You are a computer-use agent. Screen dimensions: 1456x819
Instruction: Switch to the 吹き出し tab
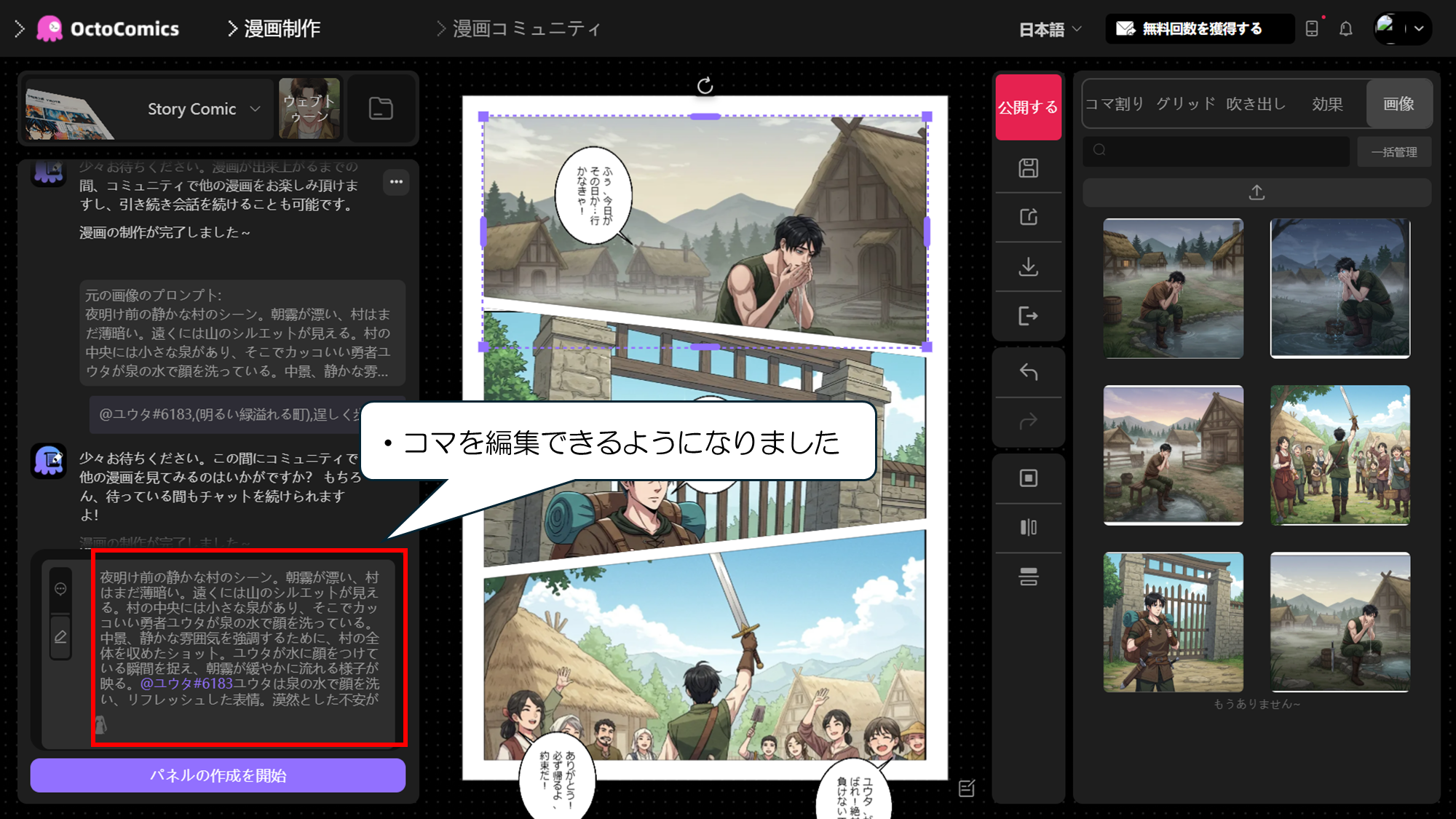(1256, 104)
